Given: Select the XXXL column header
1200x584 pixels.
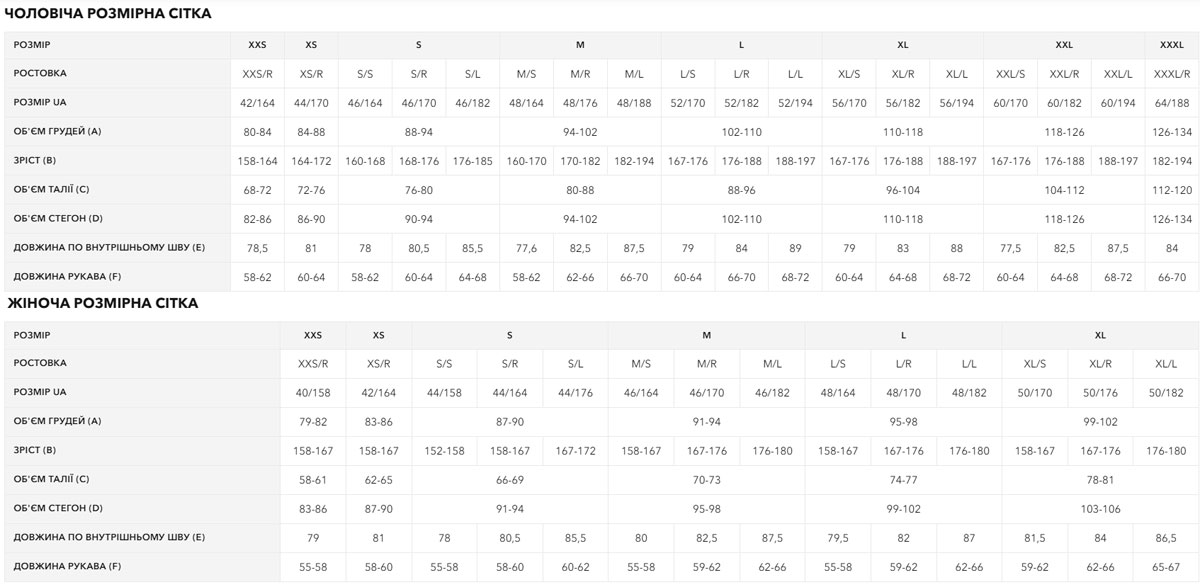Looking at the screenshot, I should pyautogui.click(x=1171, y=45).
